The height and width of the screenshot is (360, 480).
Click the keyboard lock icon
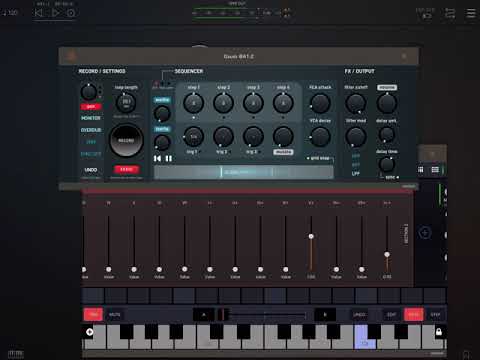click(x=439, y=332)
